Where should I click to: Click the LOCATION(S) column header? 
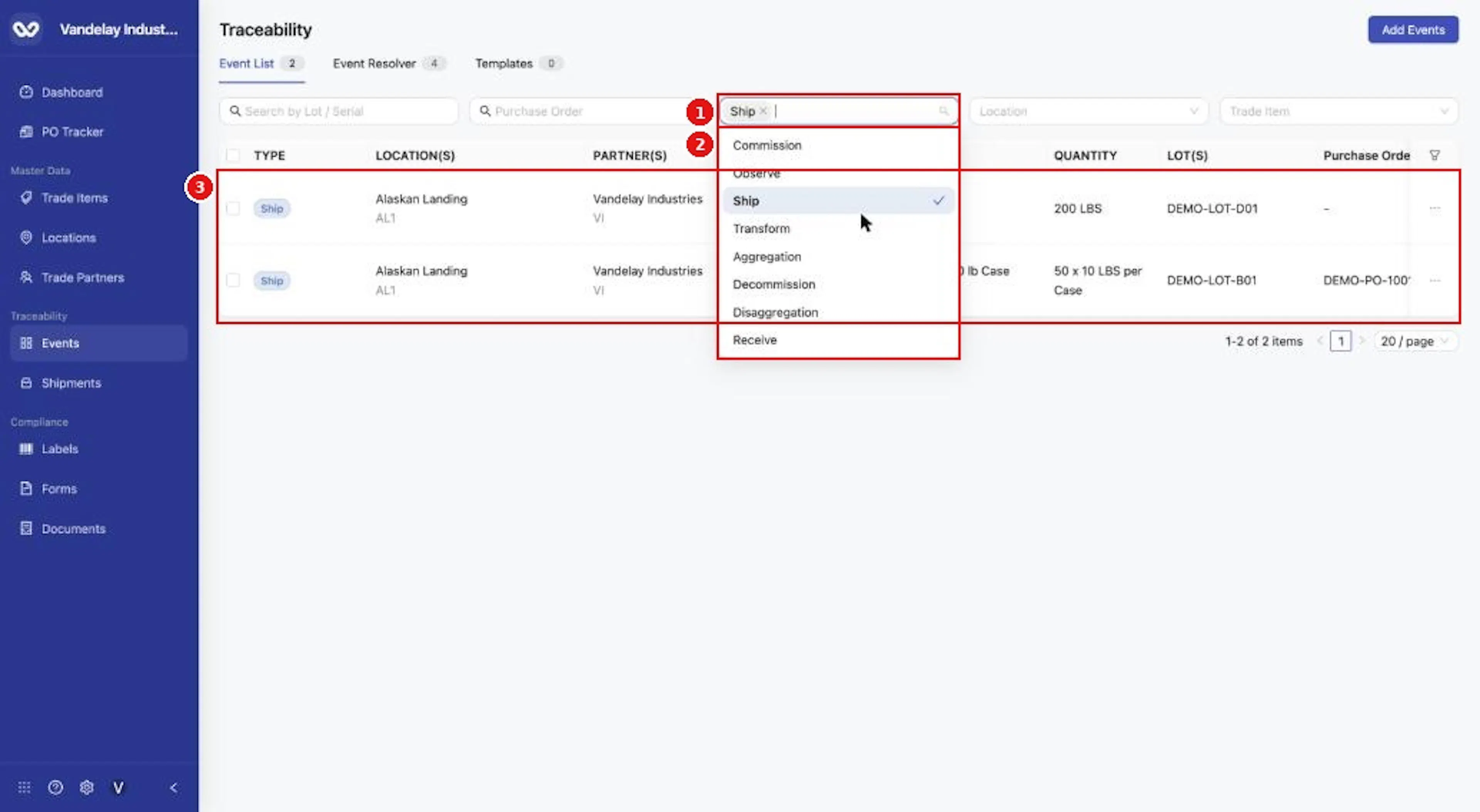[x=415, y=156]
